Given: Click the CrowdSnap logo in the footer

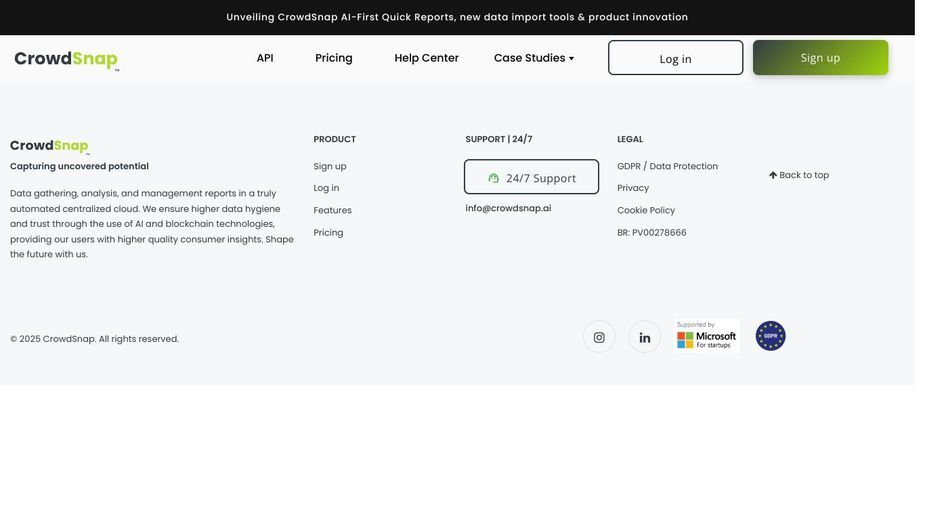Looking at the screenshot, I should (50, 146).
